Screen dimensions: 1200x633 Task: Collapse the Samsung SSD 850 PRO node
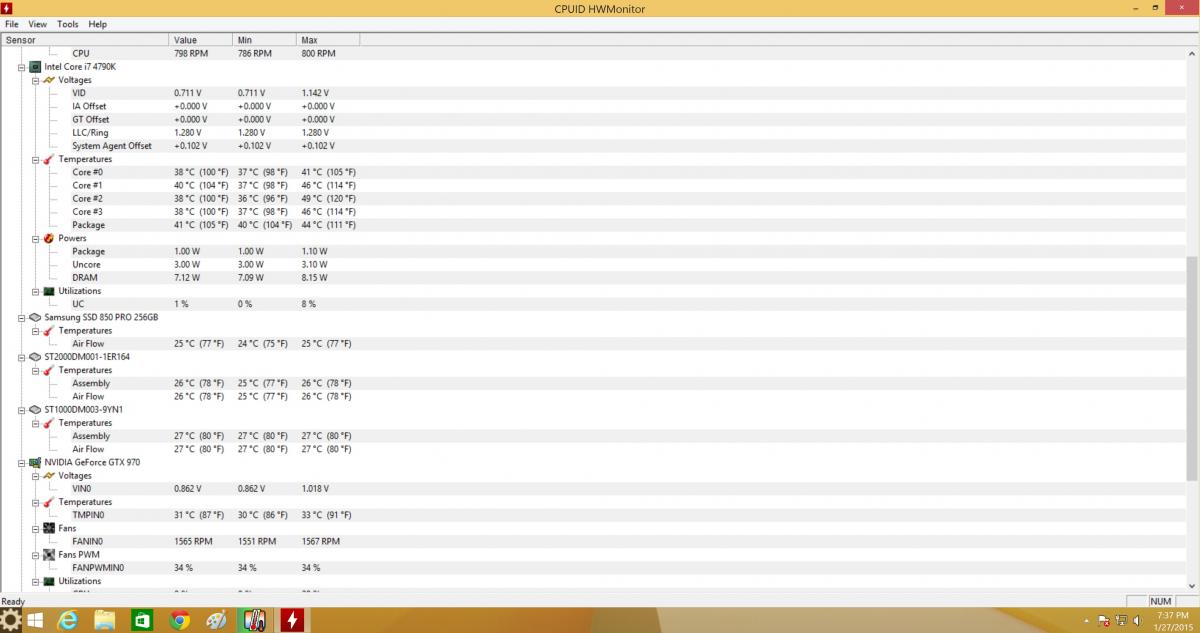[x=21, y=317]
